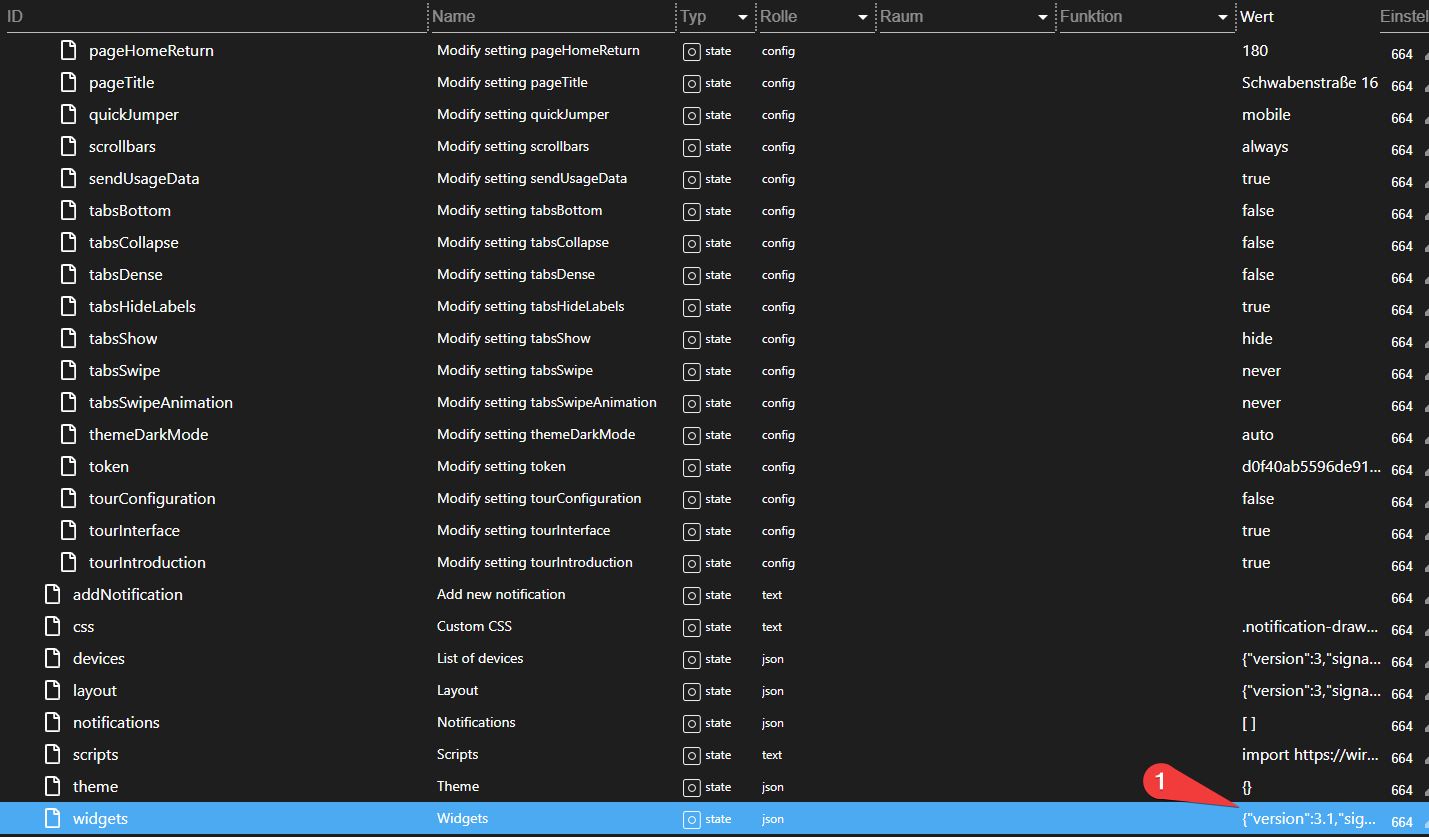Click the file icon of tabsBottom
The image size is (1429, 837).
[x=68, y=210]
